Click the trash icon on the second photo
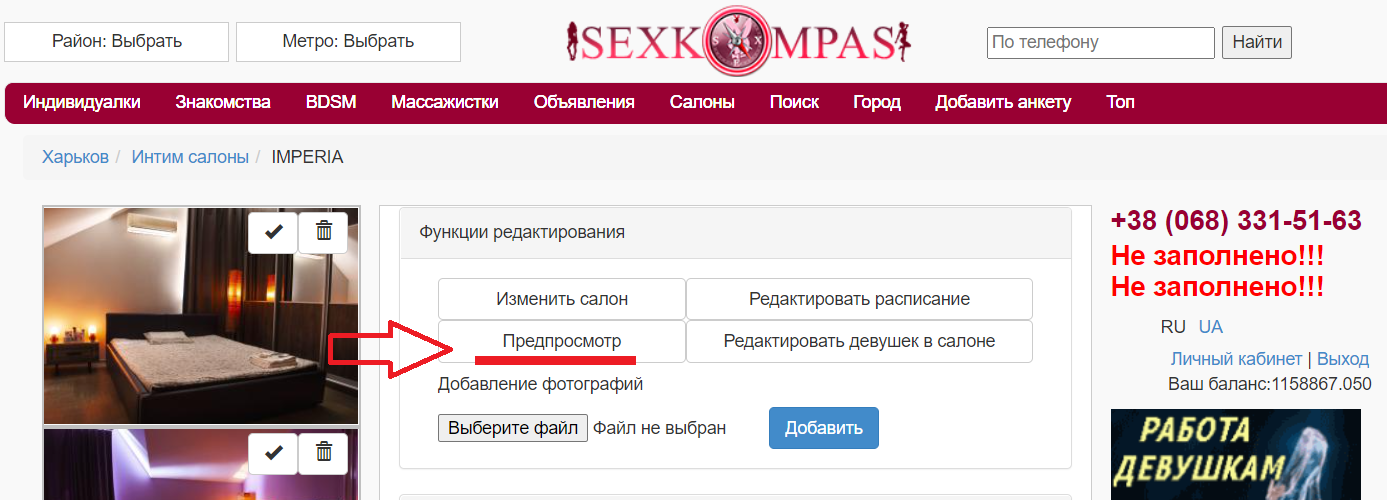1387x500 pixels. (323, 453)
